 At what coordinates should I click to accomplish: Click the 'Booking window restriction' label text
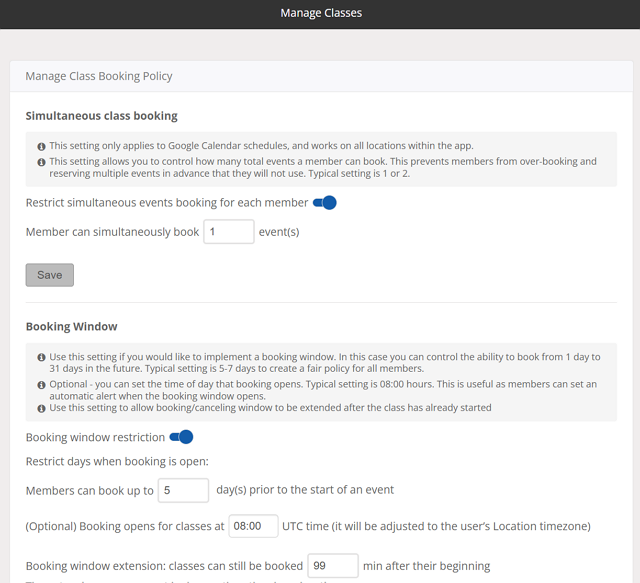coord(95,438)
